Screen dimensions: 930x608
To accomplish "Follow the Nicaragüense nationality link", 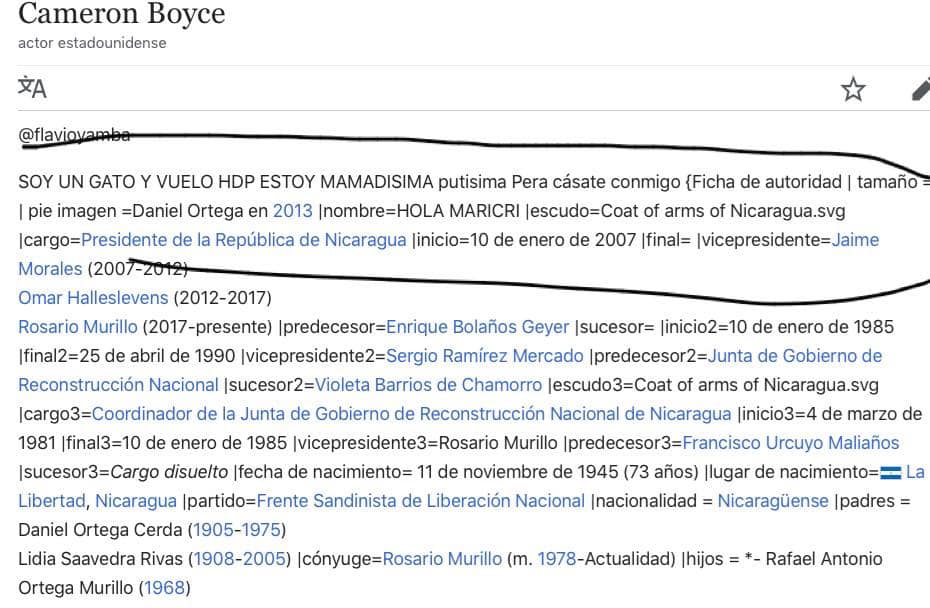I will click(773, 501).
